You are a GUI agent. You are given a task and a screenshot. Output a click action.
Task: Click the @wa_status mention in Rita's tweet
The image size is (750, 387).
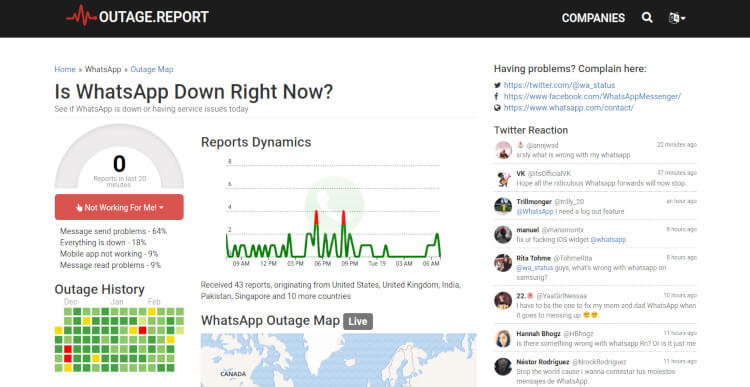[x=535, y=268]
